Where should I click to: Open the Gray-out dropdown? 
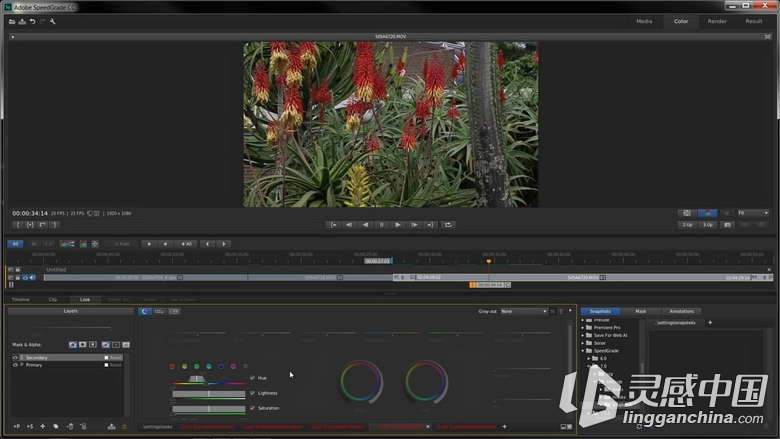tap(523, 311)
